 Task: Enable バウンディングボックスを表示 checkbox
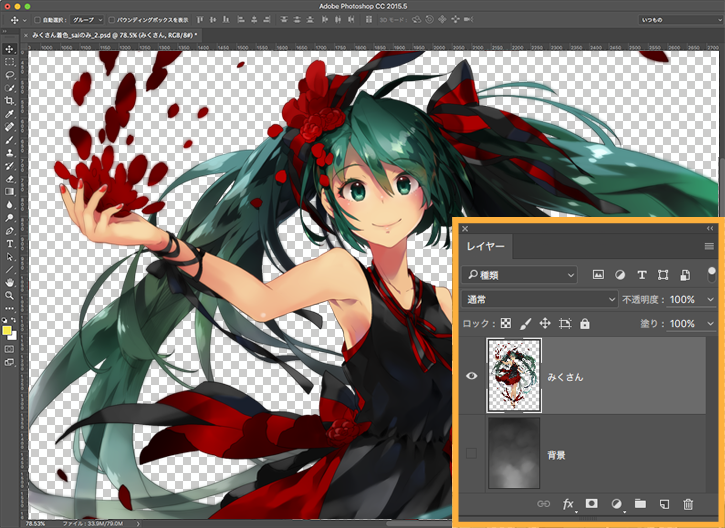111,20
